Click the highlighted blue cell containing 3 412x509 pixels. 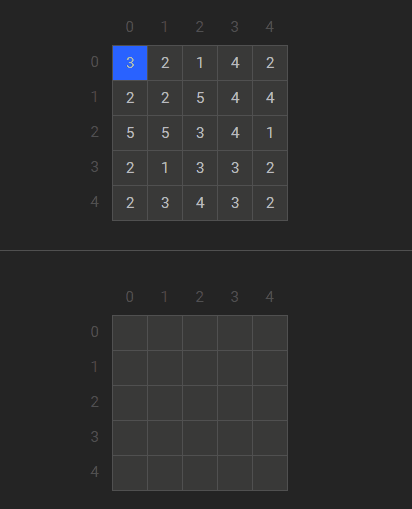pos(130,63)
